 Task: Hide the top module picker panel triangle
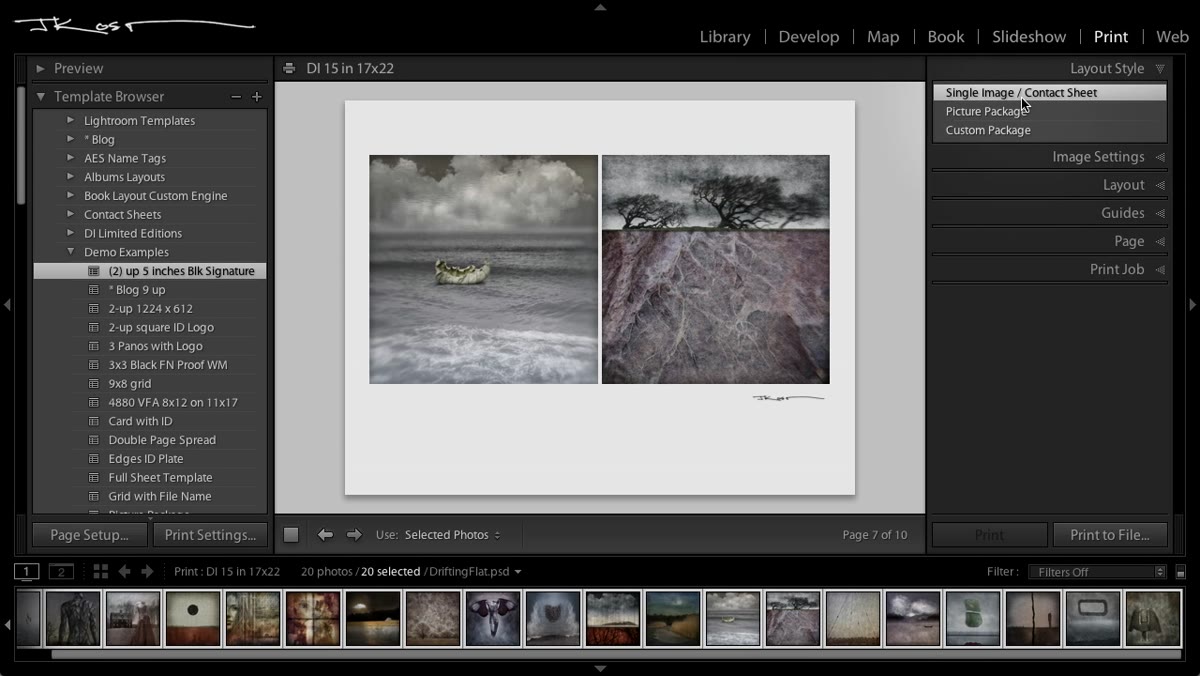coord(600,7)
